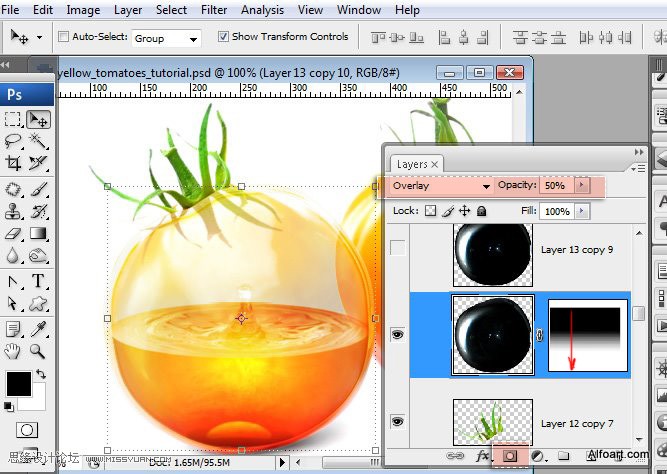667x474 pixels.
Task: Click the Add Layer Mask icon
Action: pyautogui.click(x=508, y=456)
